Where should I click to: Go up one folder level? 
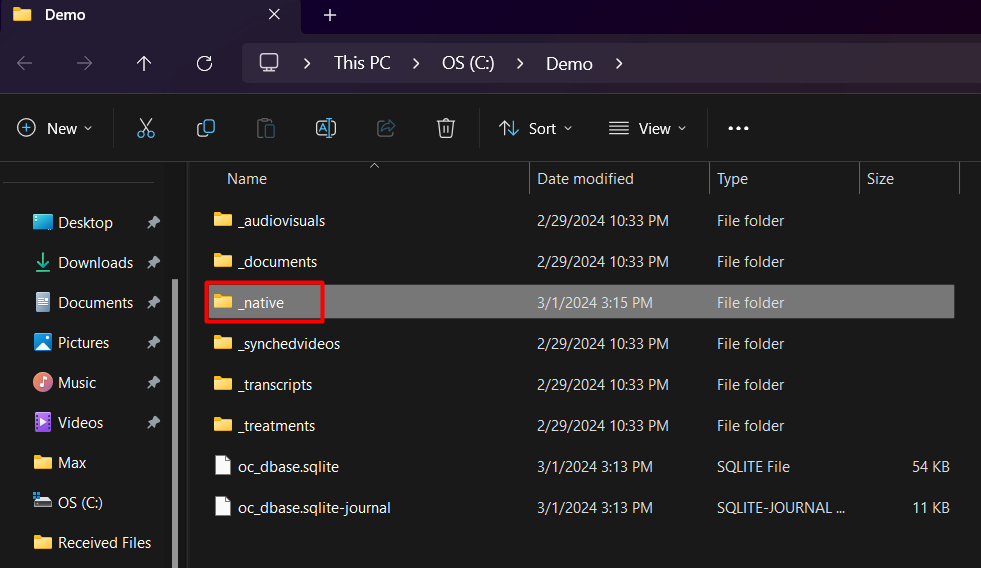coord(144,63)
